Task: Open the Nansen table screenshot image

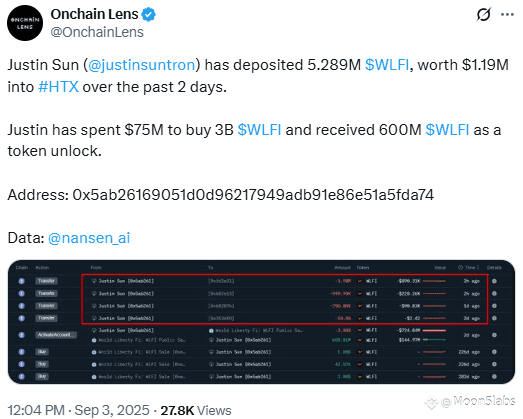Action: click(x=262, y=322)
